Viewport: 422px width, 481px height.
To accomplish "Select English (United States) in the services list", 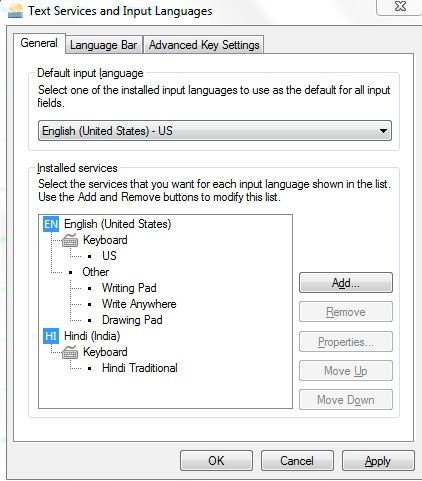I will click(117, 224).
